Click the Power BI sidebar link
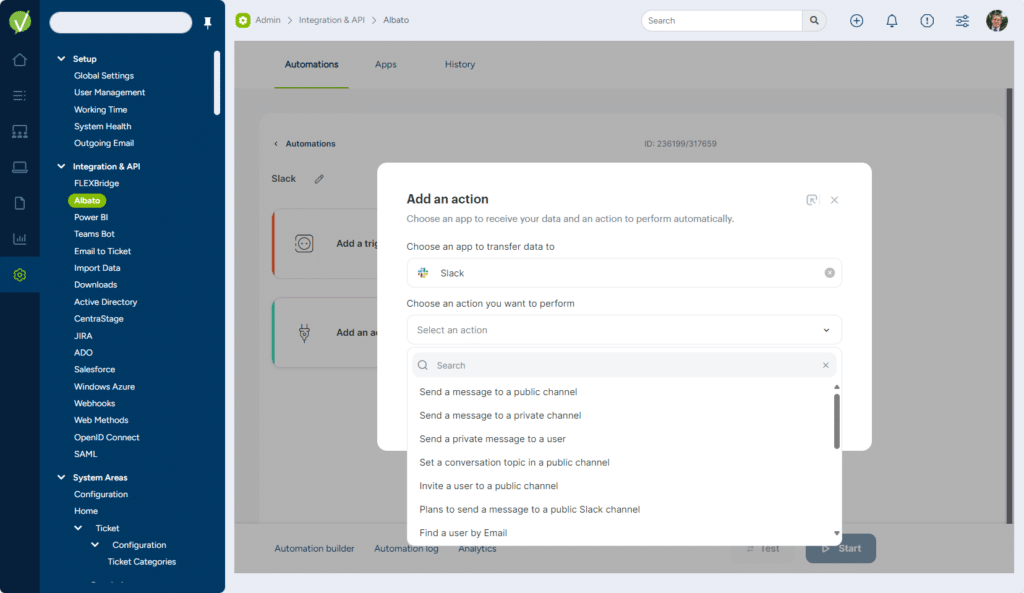1024x593 pixels. [x=91, y=217]
